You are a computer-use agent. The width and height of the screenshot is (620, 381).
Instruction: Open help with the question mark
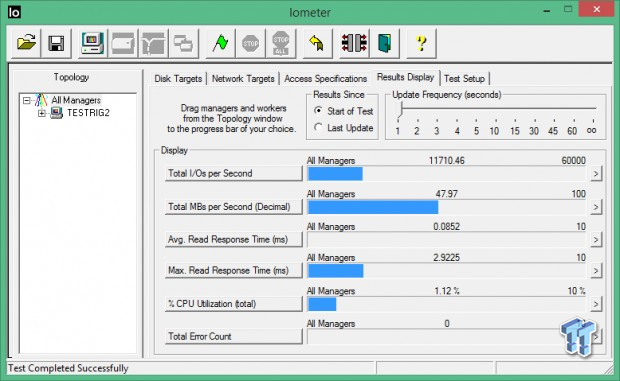pyautogui.click(x=422, y=43)
